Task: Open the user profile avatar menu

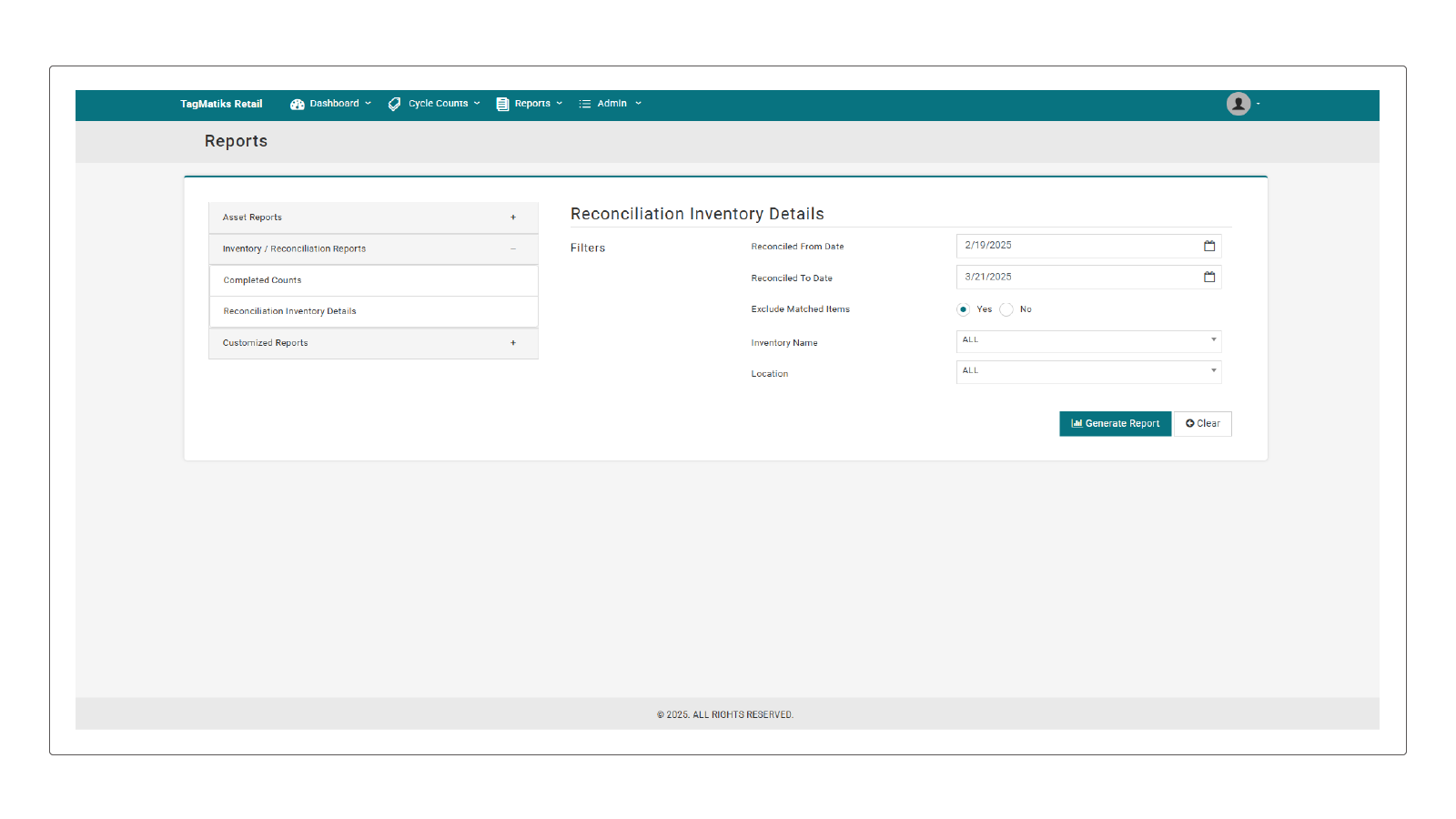Action: pos(1239,104)
